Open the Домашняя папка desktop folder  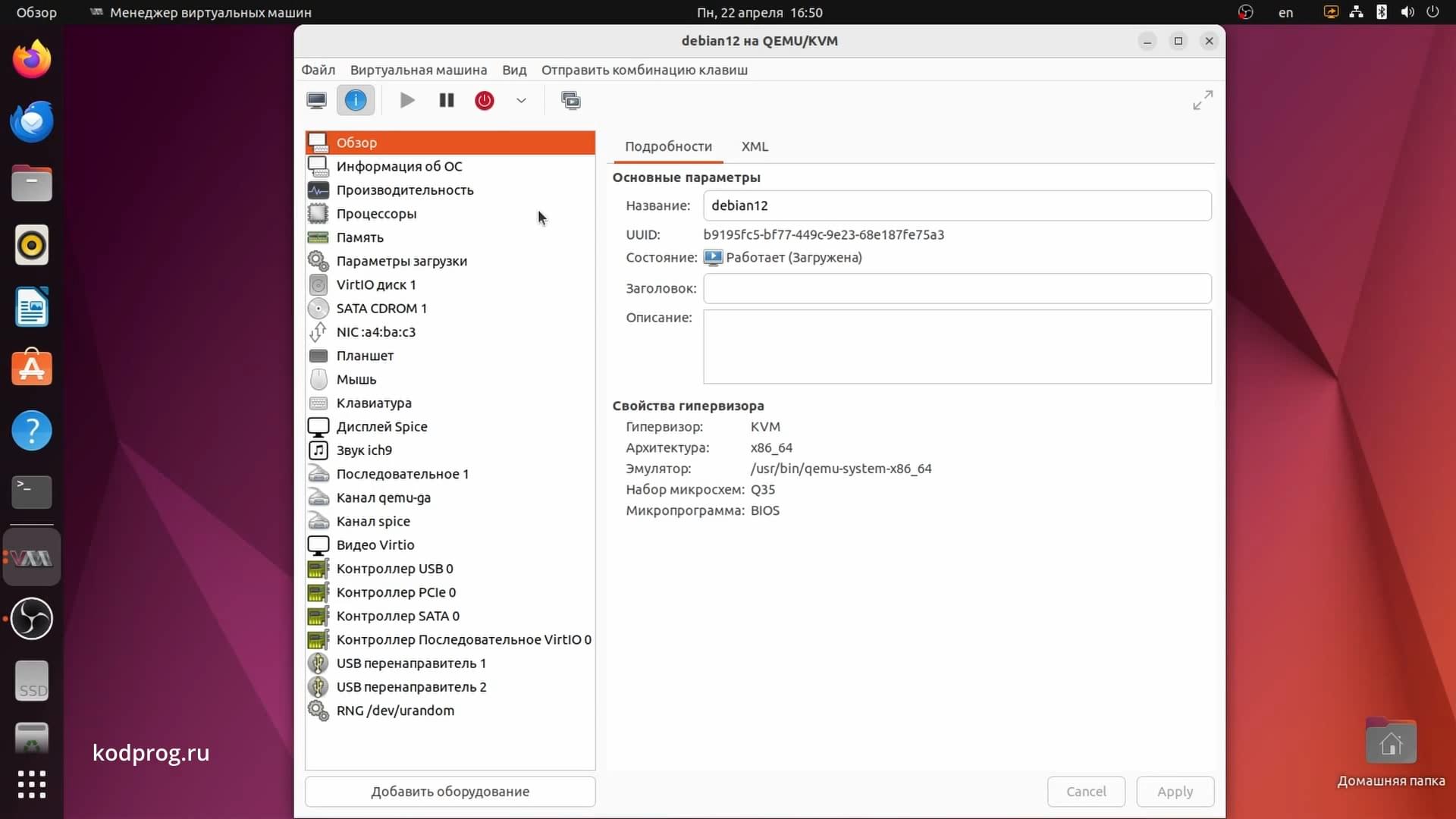tap(1391, 753)
